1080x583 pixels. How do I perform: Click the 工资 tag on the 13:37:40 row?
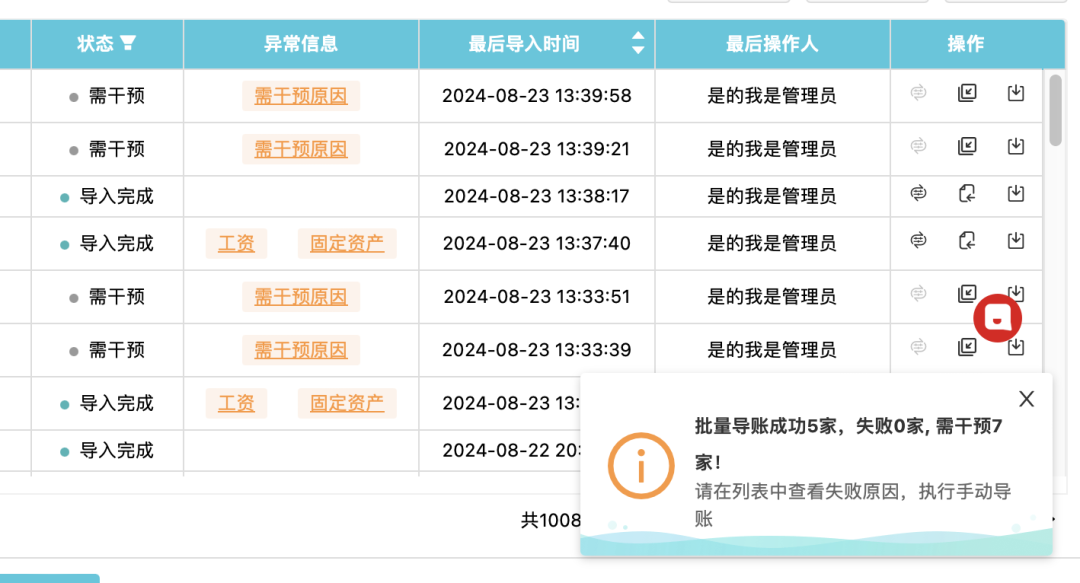237,242
